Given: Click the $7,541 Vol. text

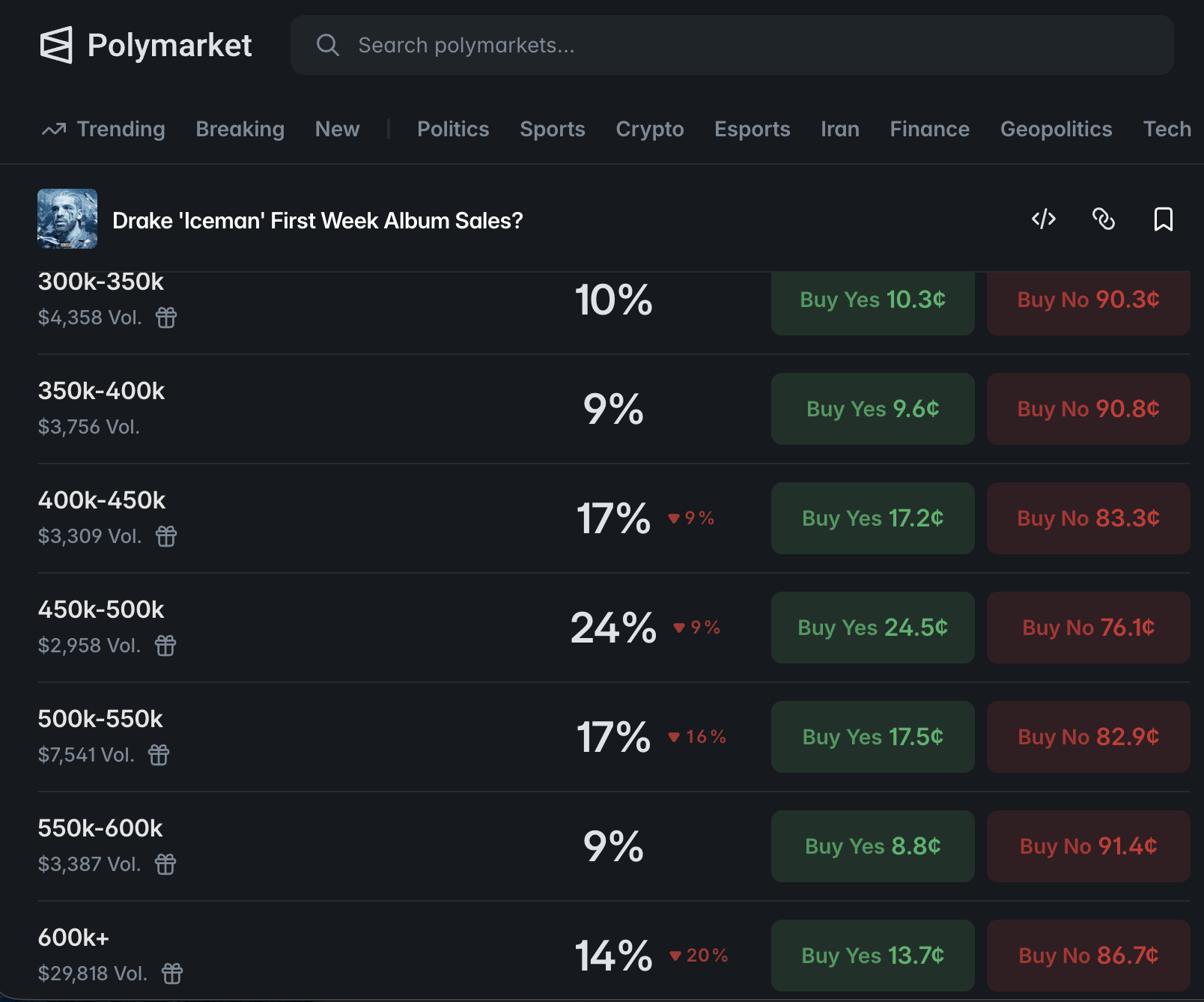Looking at the screenshot, I should (x=86, y=755).
